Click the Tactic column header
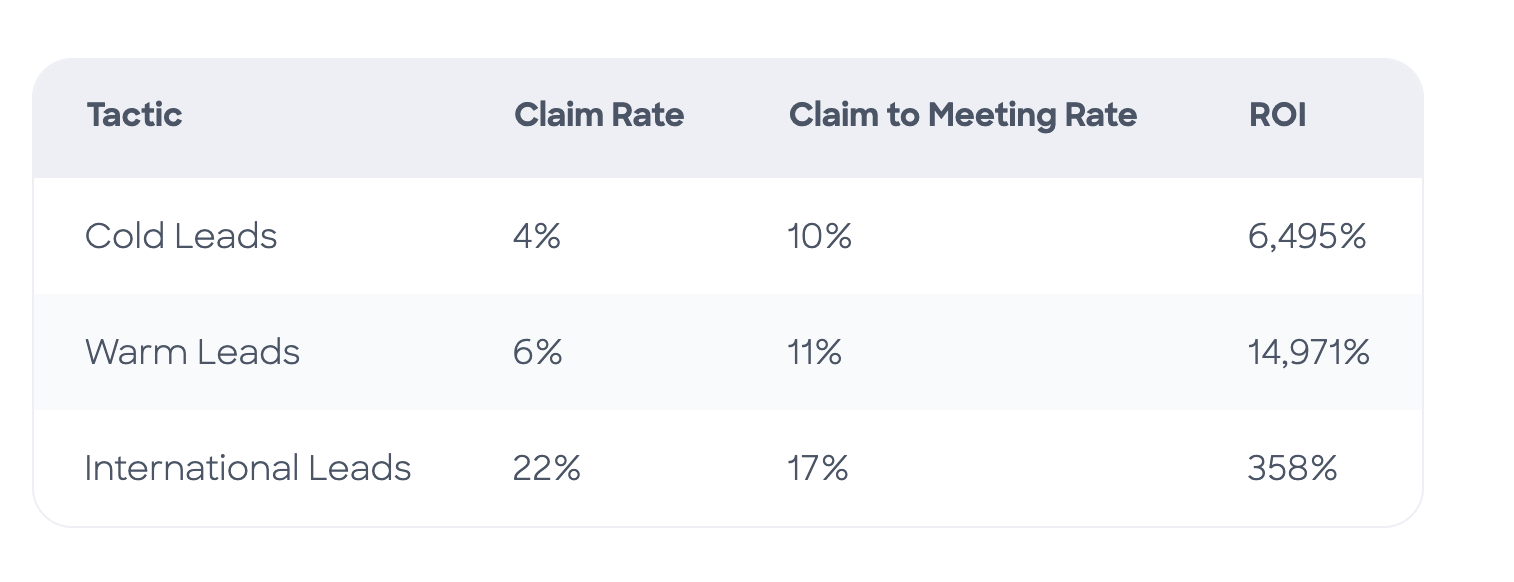The image size is (1514, 582). pos(134,115)
